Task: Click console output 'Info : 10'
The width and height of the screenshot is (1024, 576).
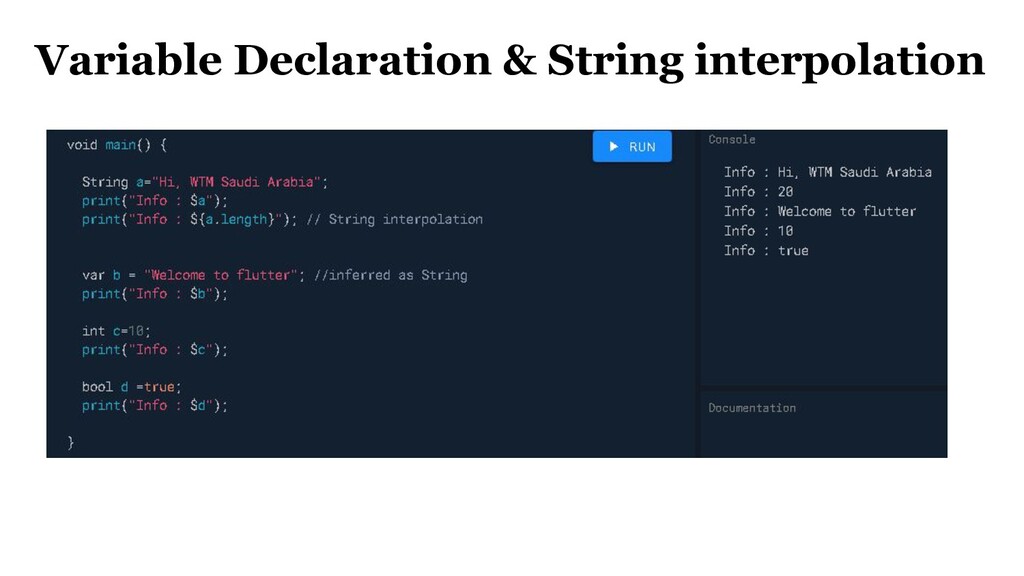Action: click(x=758, y=231)
